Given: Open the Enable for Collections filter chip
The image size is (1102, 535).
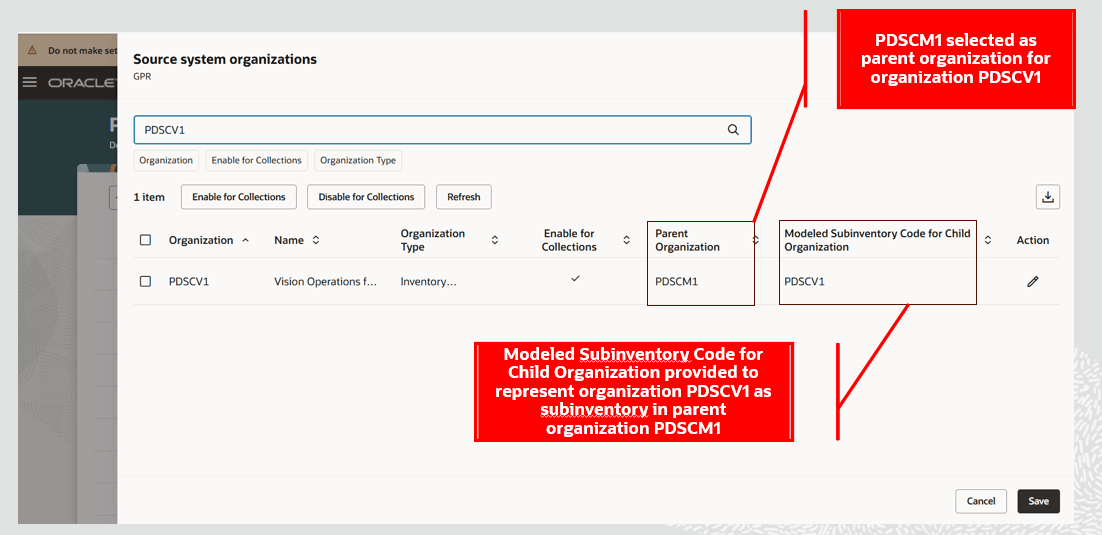Looking at the screenshot, I should (x=257, y=160).
